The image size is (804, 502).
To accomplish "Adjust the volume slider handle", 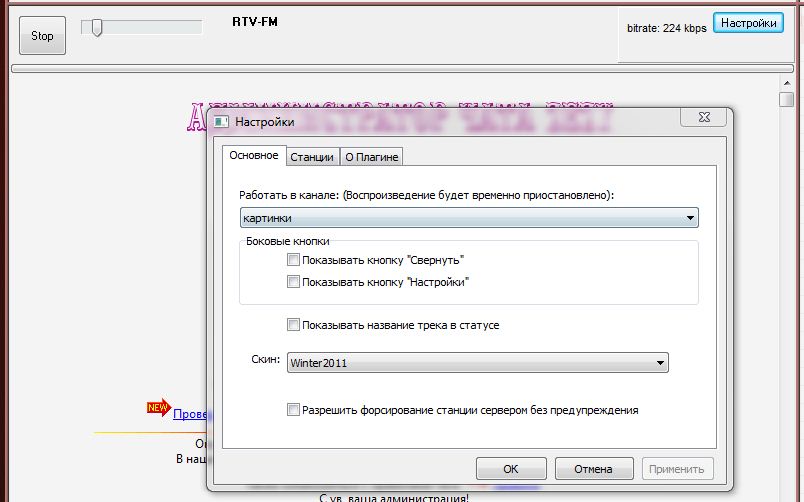I will tap(96, 28).
